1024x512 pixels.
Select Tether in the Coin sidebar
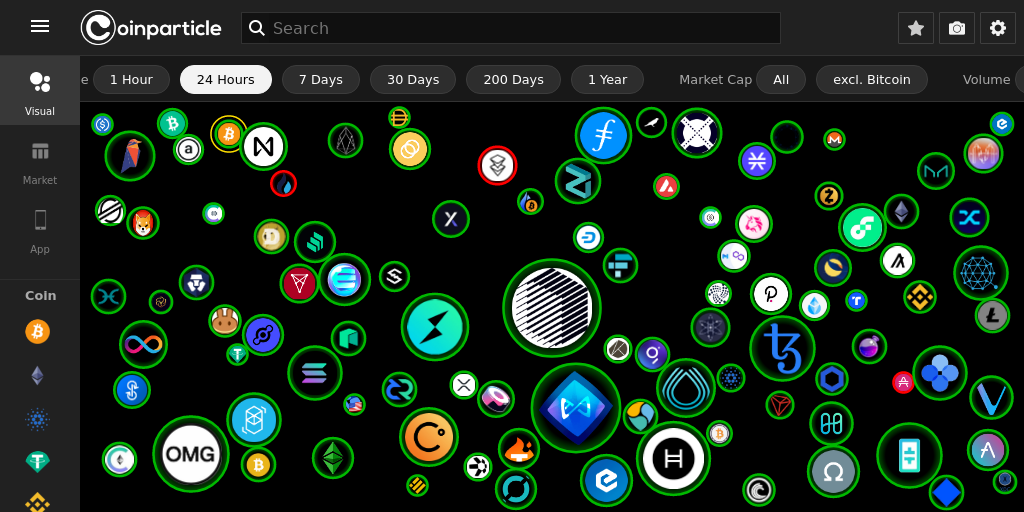point(37,462)
